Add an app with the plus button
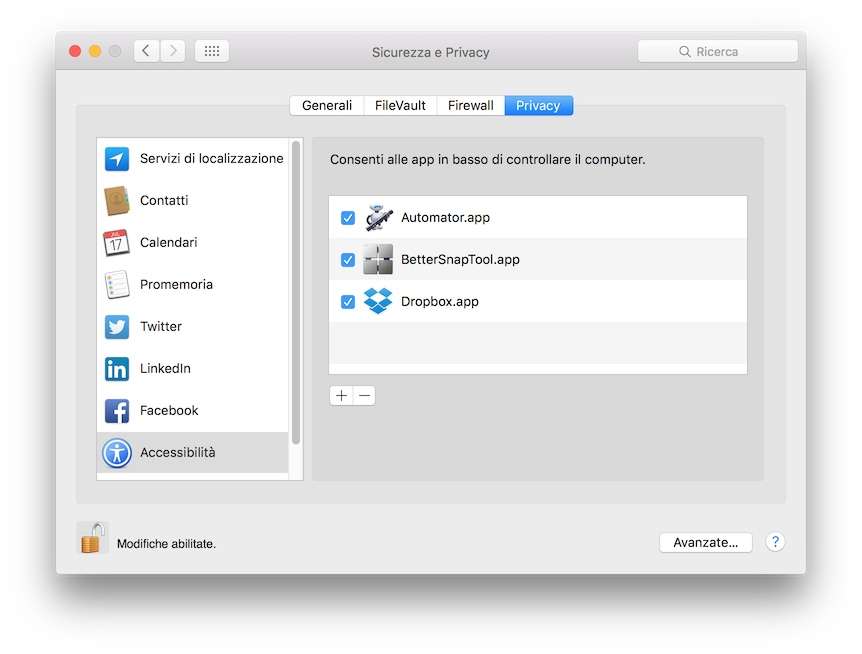862x654 pixels. pos(341,396)
